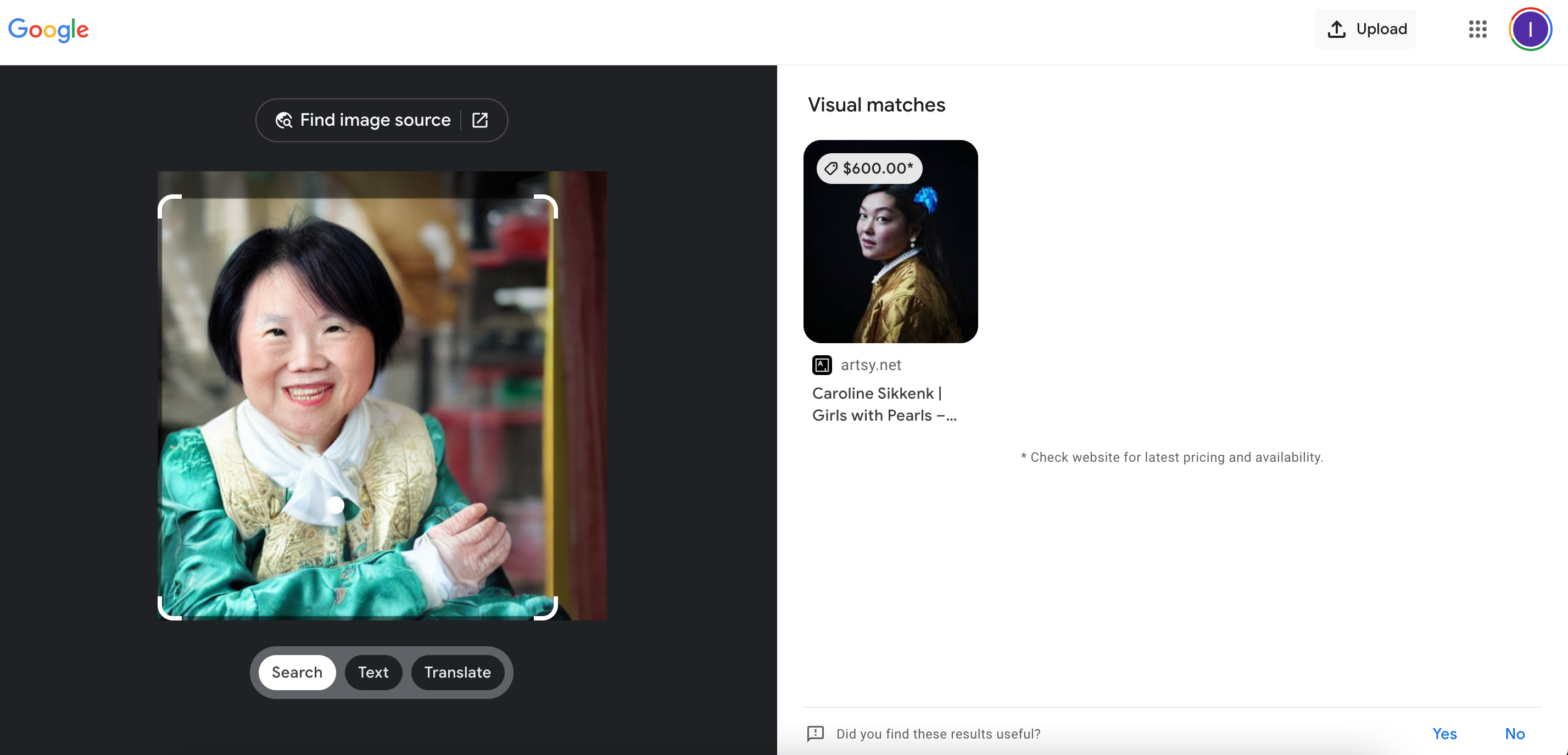Open the account profile avatar
This screenshot has height=755, width=1568.
pos(1530,29)
